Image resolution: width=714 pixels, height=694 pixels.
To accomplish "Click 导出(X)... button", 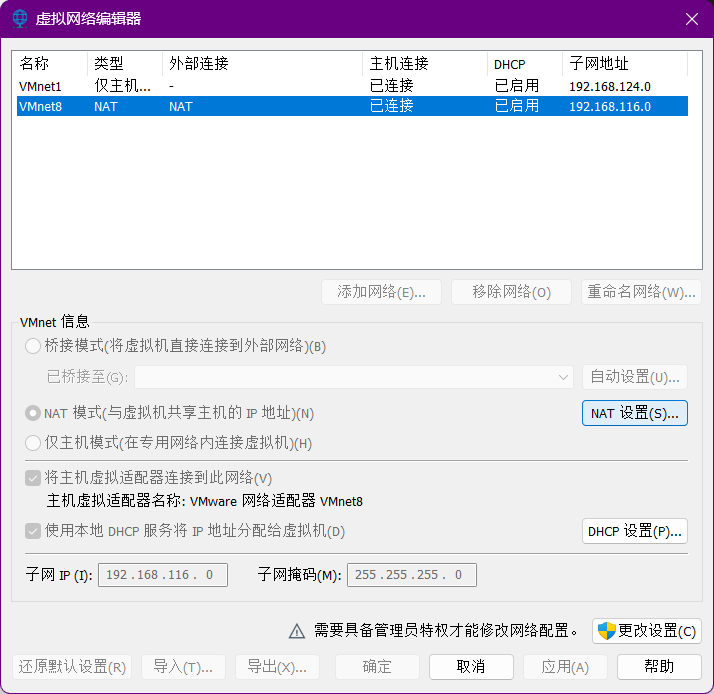I will pyautogui.click(x=277, y=667).
